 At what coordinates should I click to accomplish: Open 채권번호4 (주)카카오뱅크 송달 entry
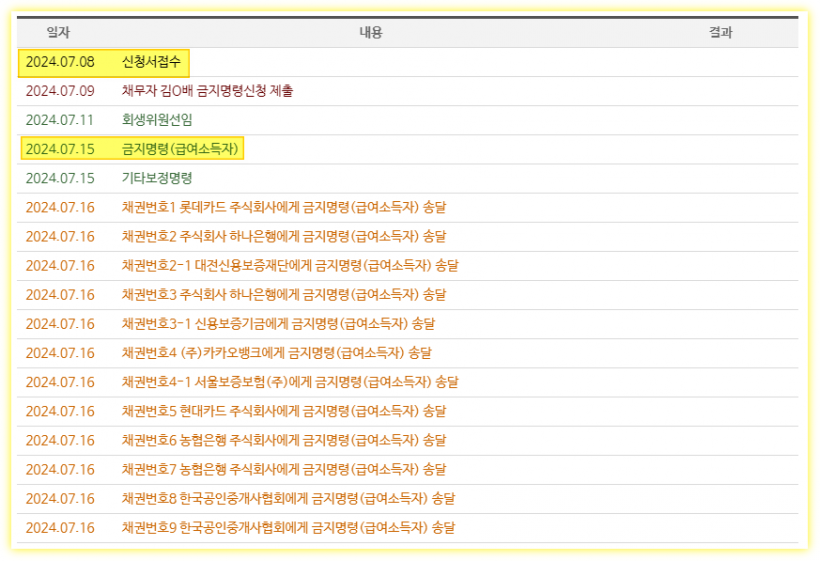[x=277, y=353]
